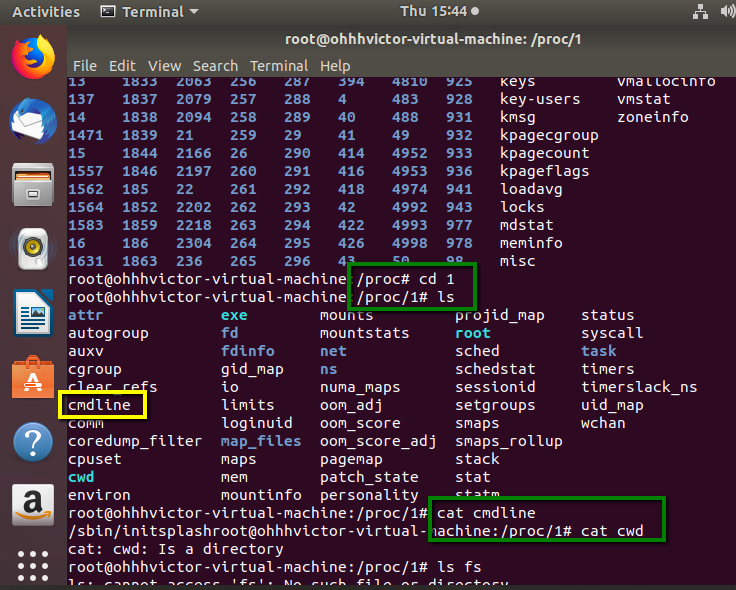
Task: Click the loginuid file name
Action: (257, 423)
